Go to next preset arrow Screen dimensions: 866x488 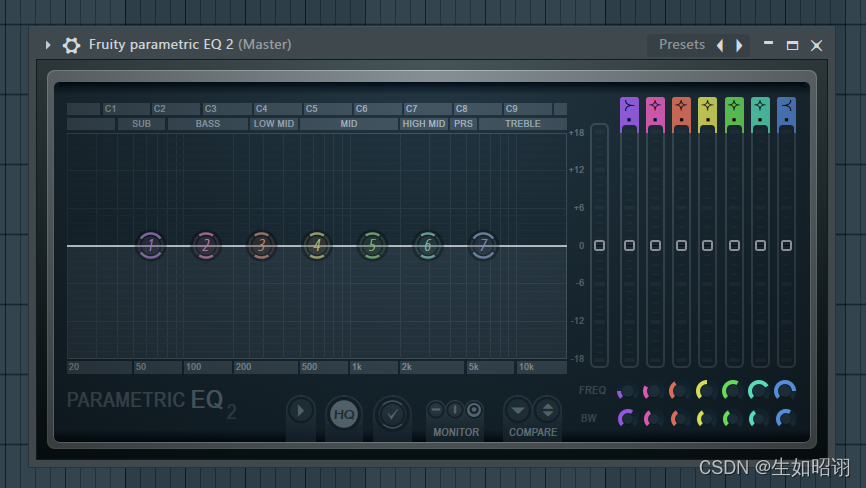click(739, 45)
